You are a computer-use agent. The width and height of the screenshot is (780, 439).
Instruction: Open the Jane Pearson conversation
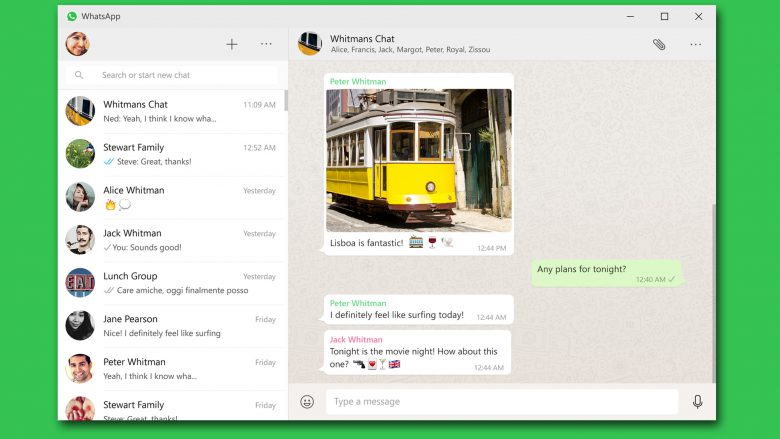172,326
